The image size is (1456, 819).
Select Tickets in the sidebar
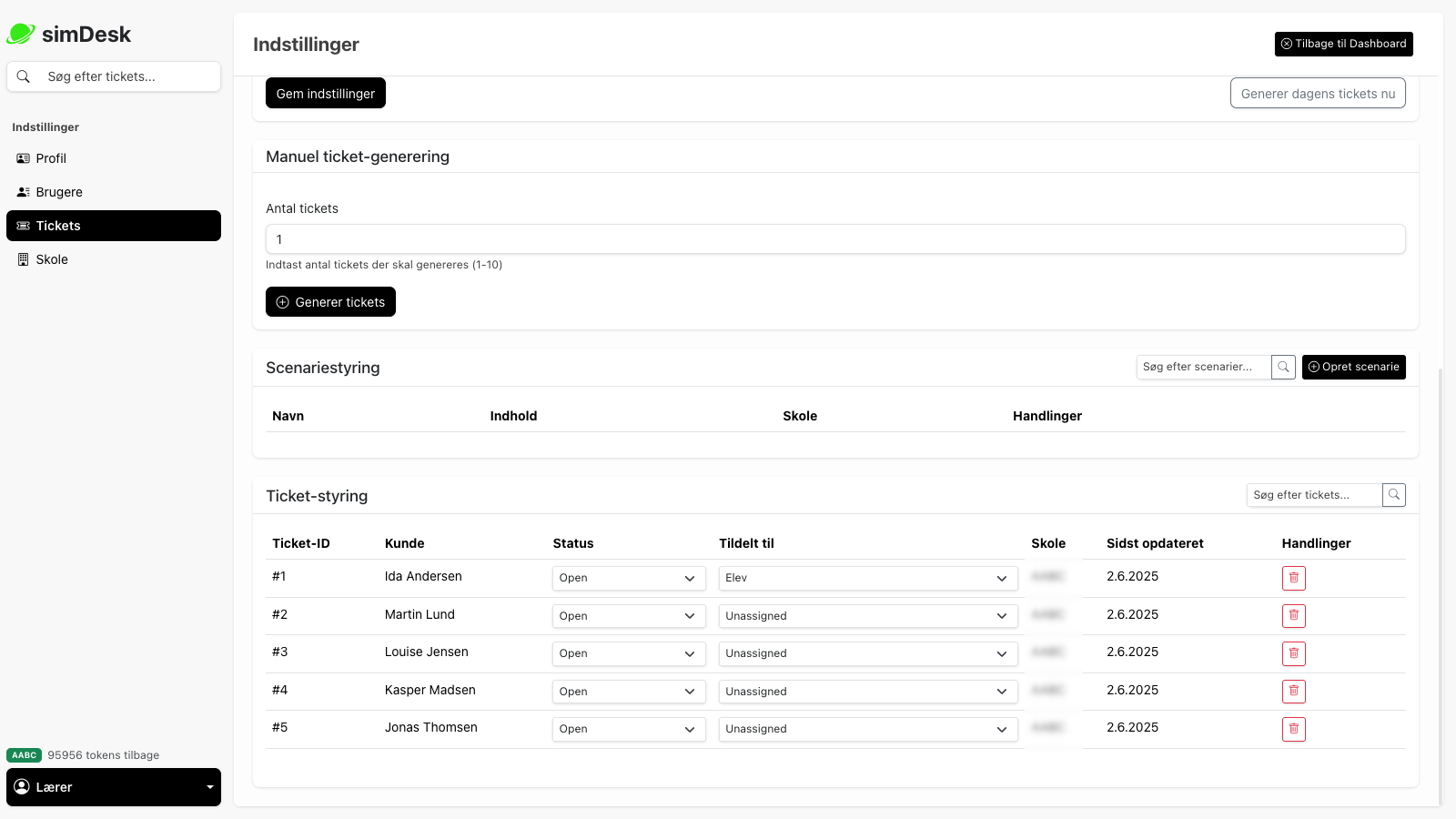57,226
